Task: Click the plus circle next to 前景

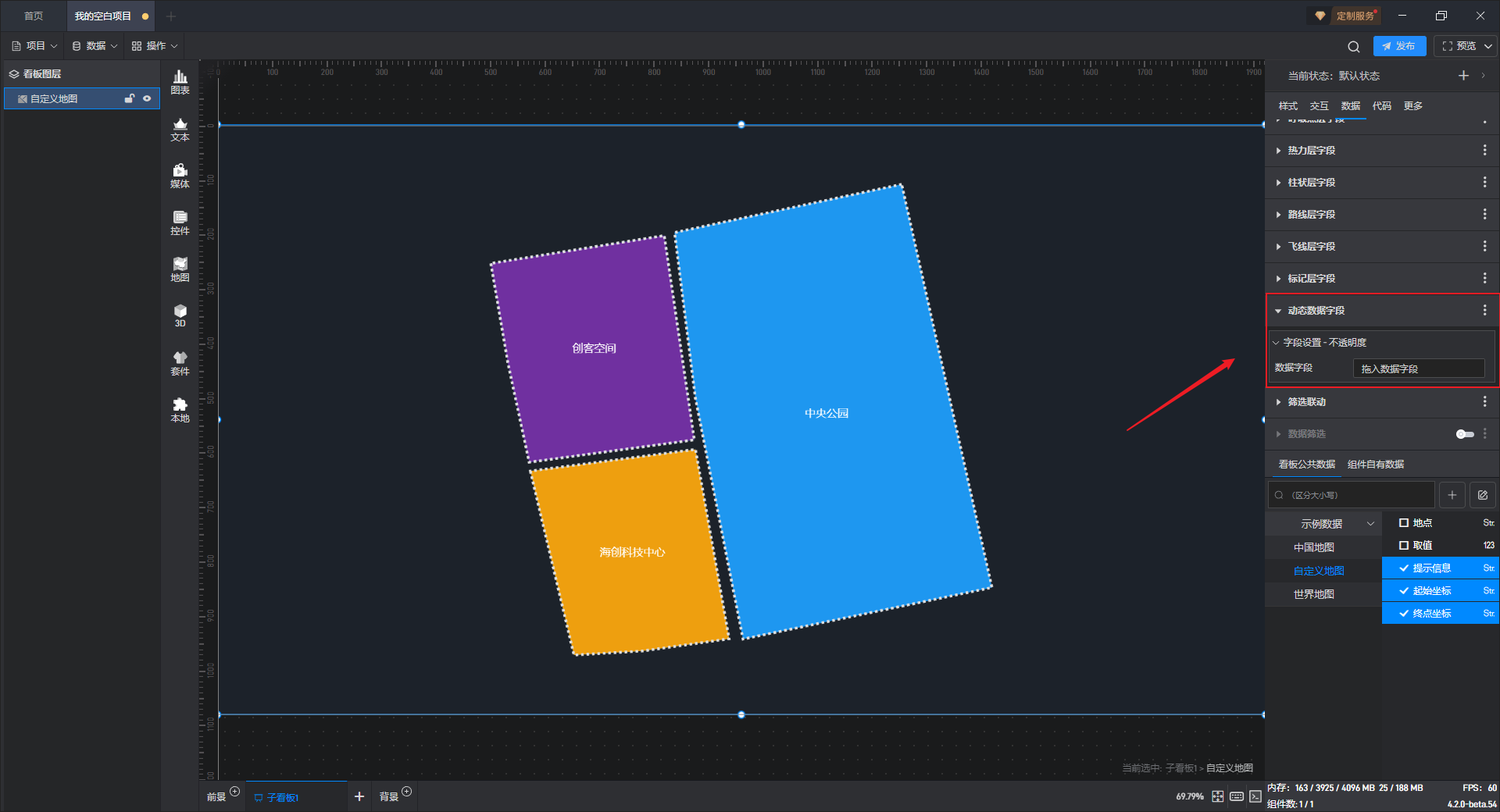Action: click(234, 792)
